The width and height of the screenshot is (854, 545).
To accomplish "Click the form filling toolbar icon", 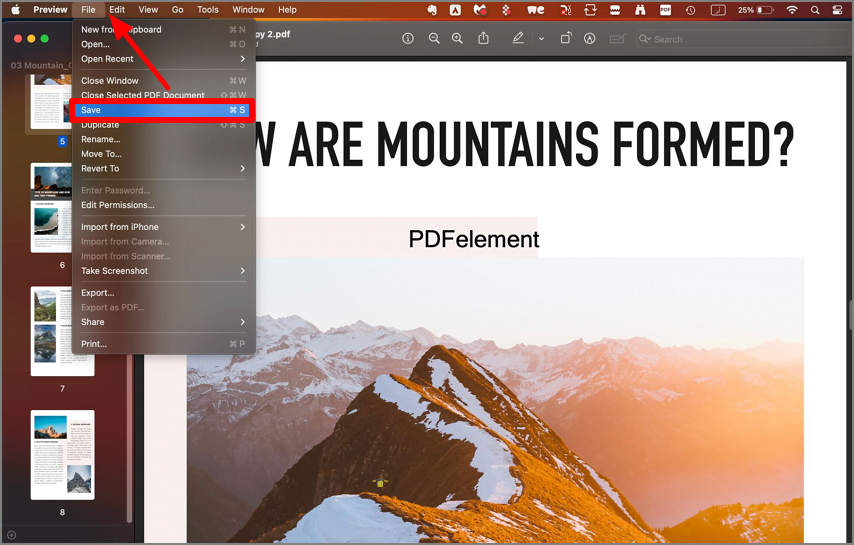I will [617, 39].
